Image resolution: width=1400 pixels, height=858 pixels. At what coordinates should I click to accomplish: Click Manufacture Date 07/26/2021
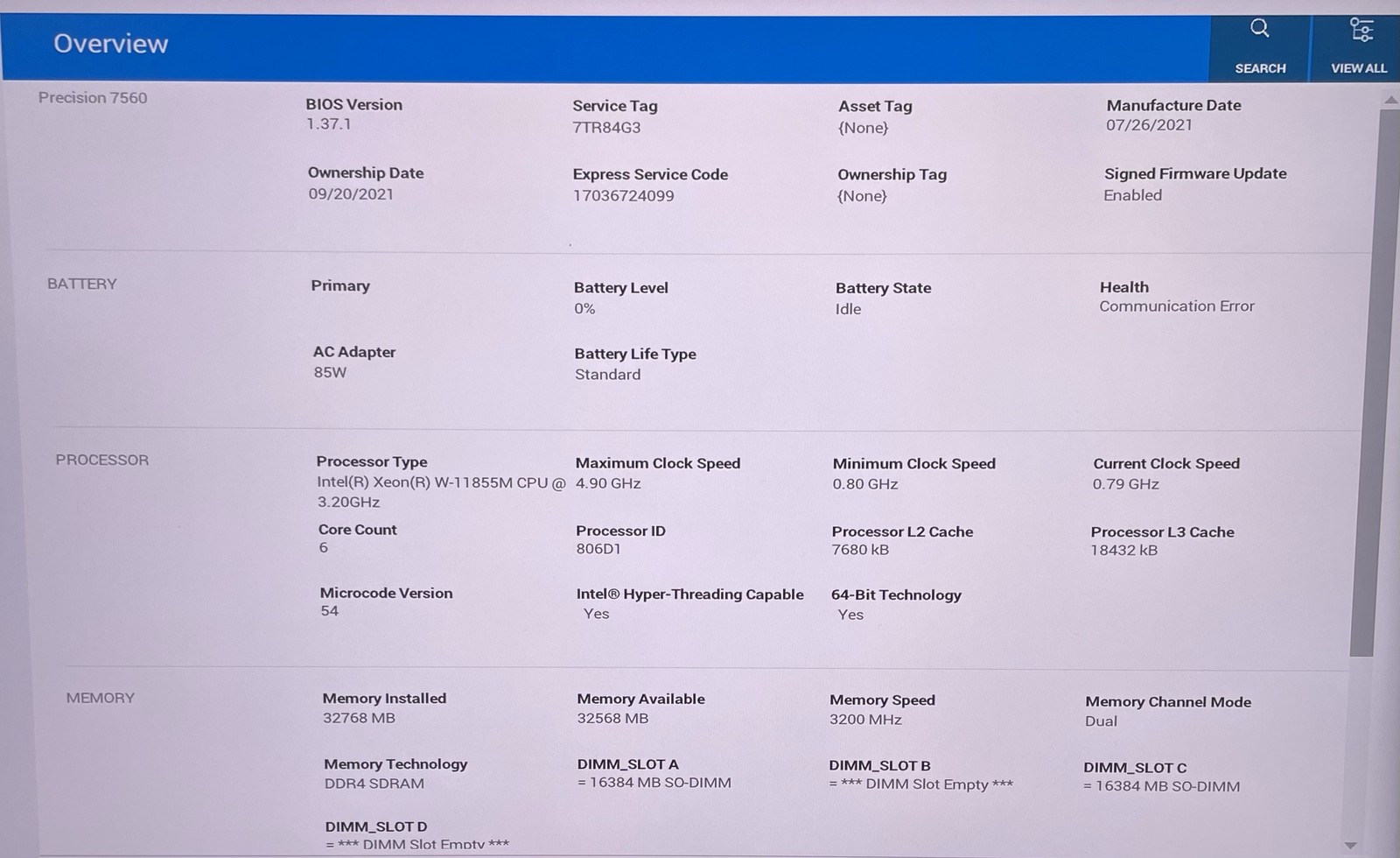pyautogui.click(x=1149, y=125)
